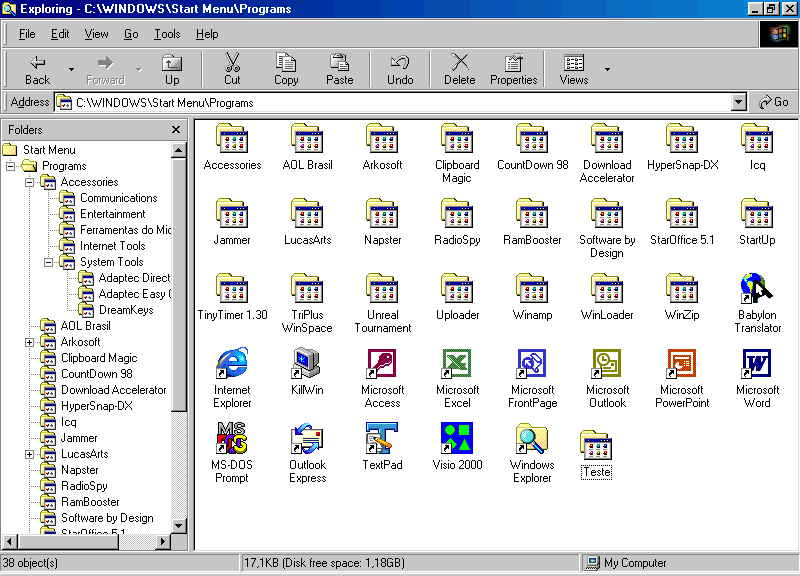
Task: Select the Internet Explorer shortcut icon
Action: point(232,364)
